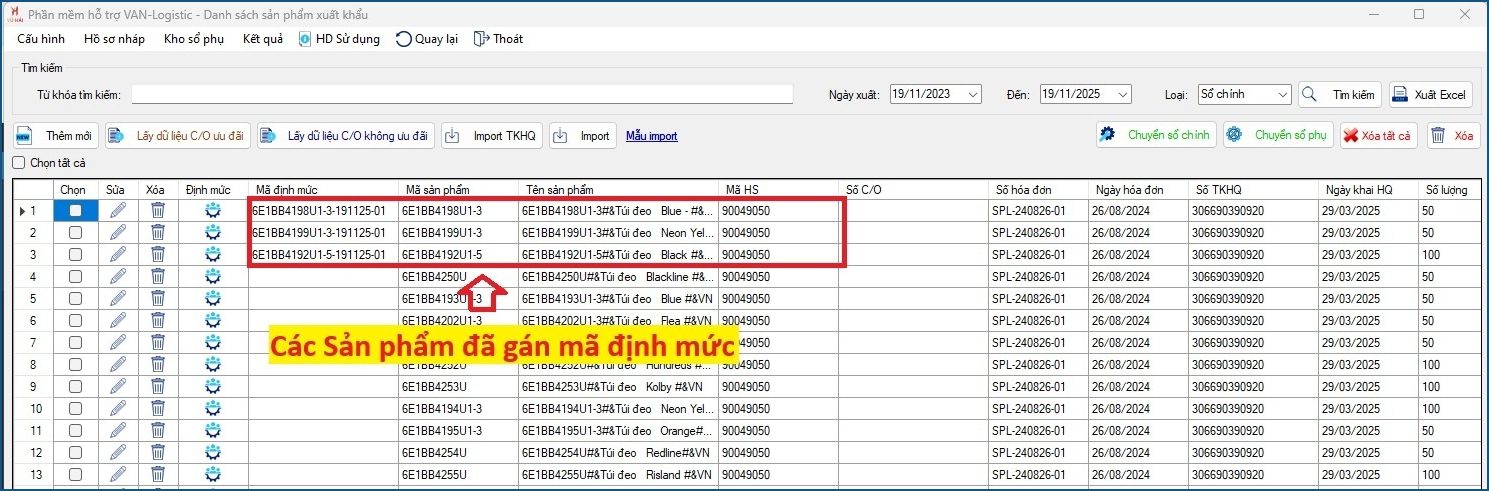This screenshot has width=1489, height=491.
Task: Click the Xuất Excel export button
Action: click(1430, 95)
